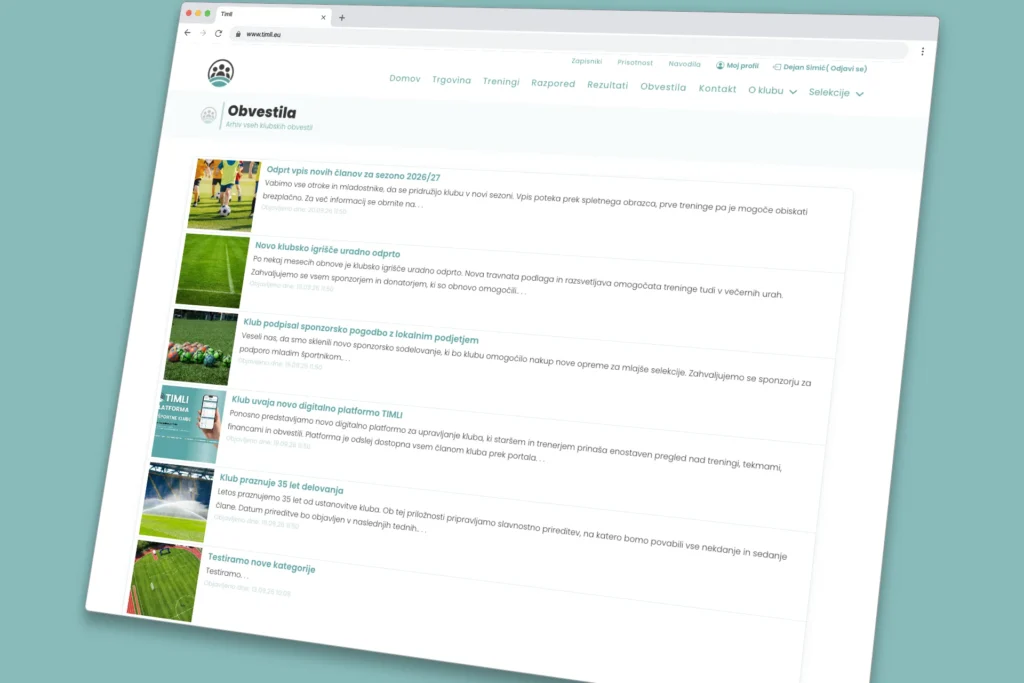Click the TIMLI platform phone thumbnail
Image resolution: width=1024 pixels, height=683 pixels.
pyautogui.click(x=189, y=424)
